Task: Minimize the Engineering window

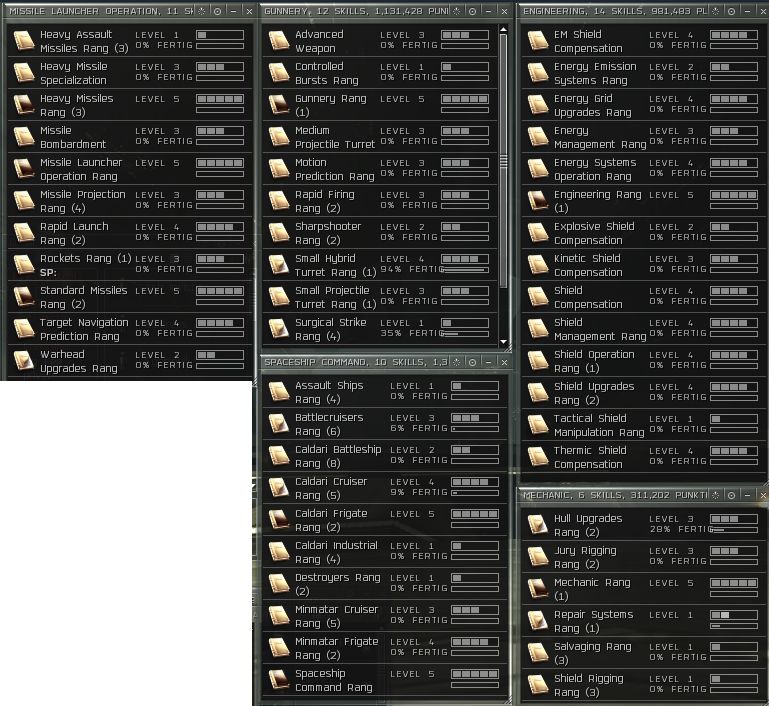Action: click(747, 11)
